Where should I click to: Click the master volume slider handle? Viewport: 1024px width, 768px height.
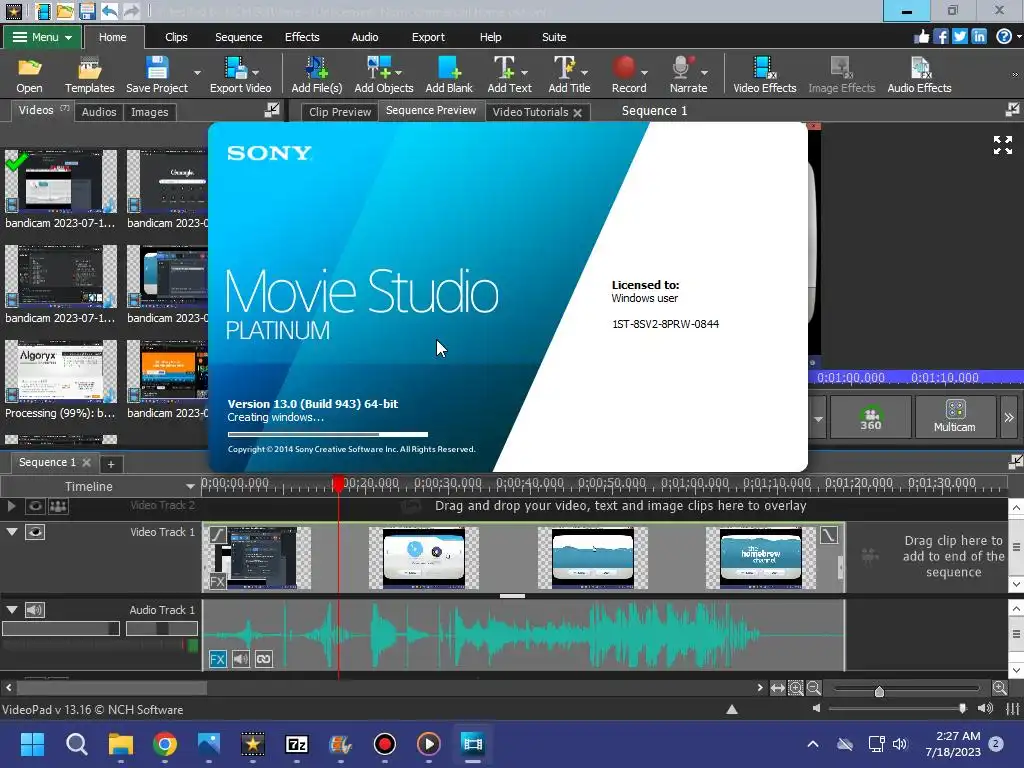[x=962, y=709]
